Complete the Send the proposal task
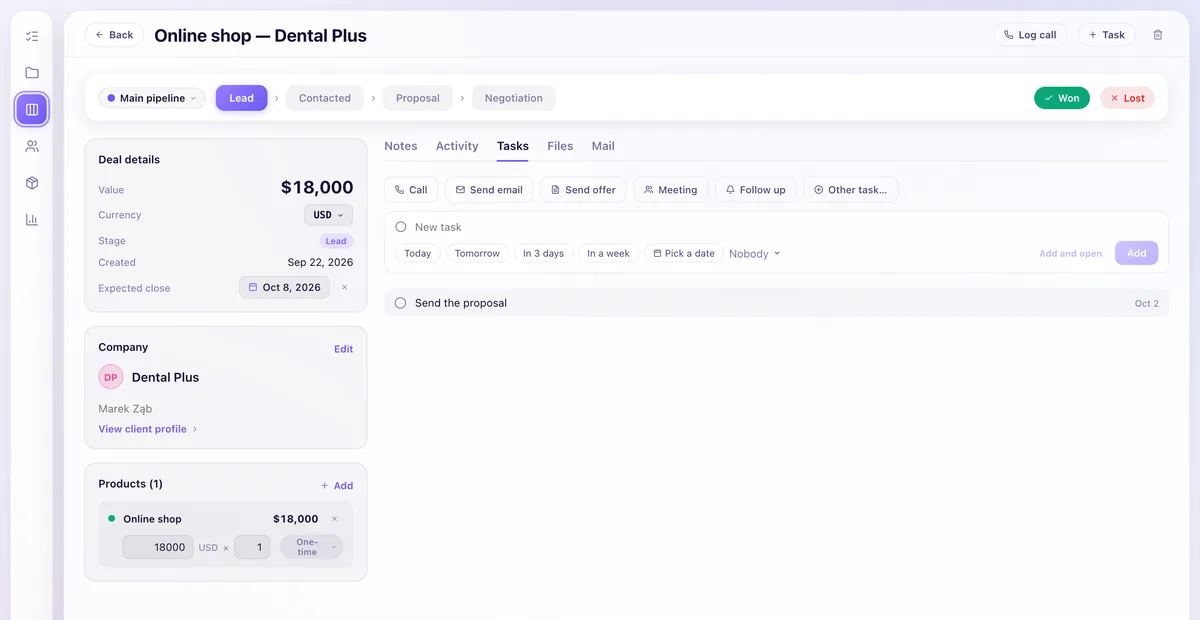This screenshot has width=1200, height=620. (401, 303)
